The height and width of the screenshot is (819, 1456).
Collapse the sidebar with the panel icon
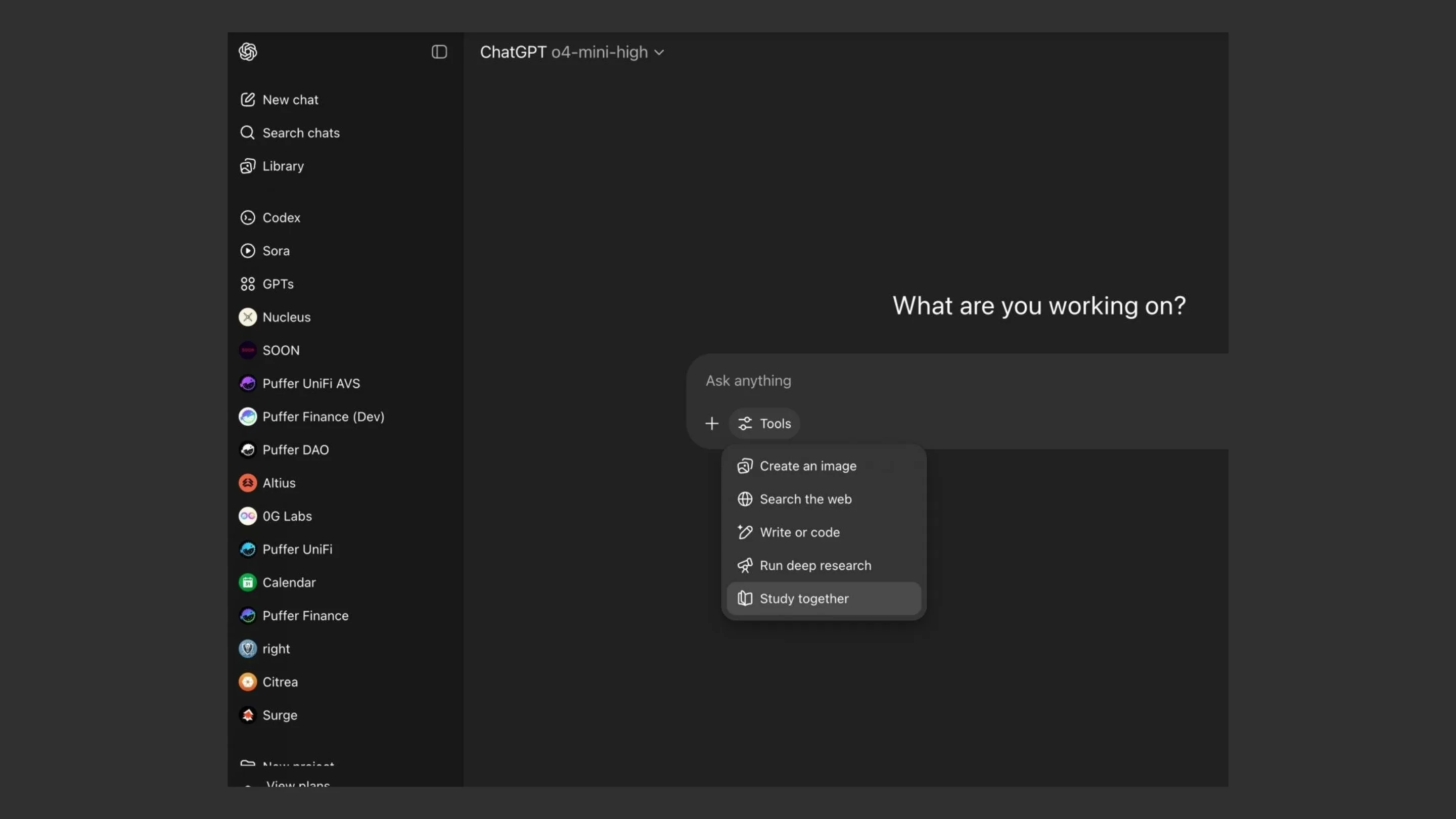point(439,52)
